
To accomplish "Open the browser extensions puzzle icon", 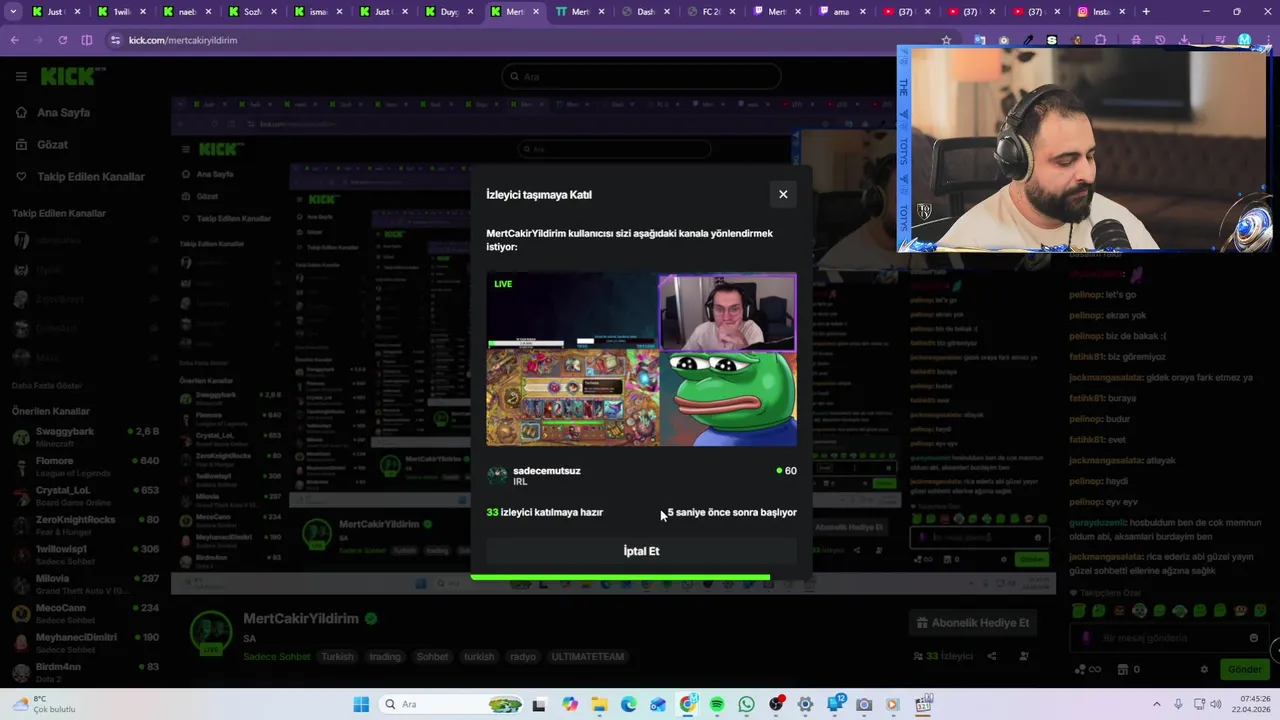I will pyautogui.click(x=1101, y=40).
